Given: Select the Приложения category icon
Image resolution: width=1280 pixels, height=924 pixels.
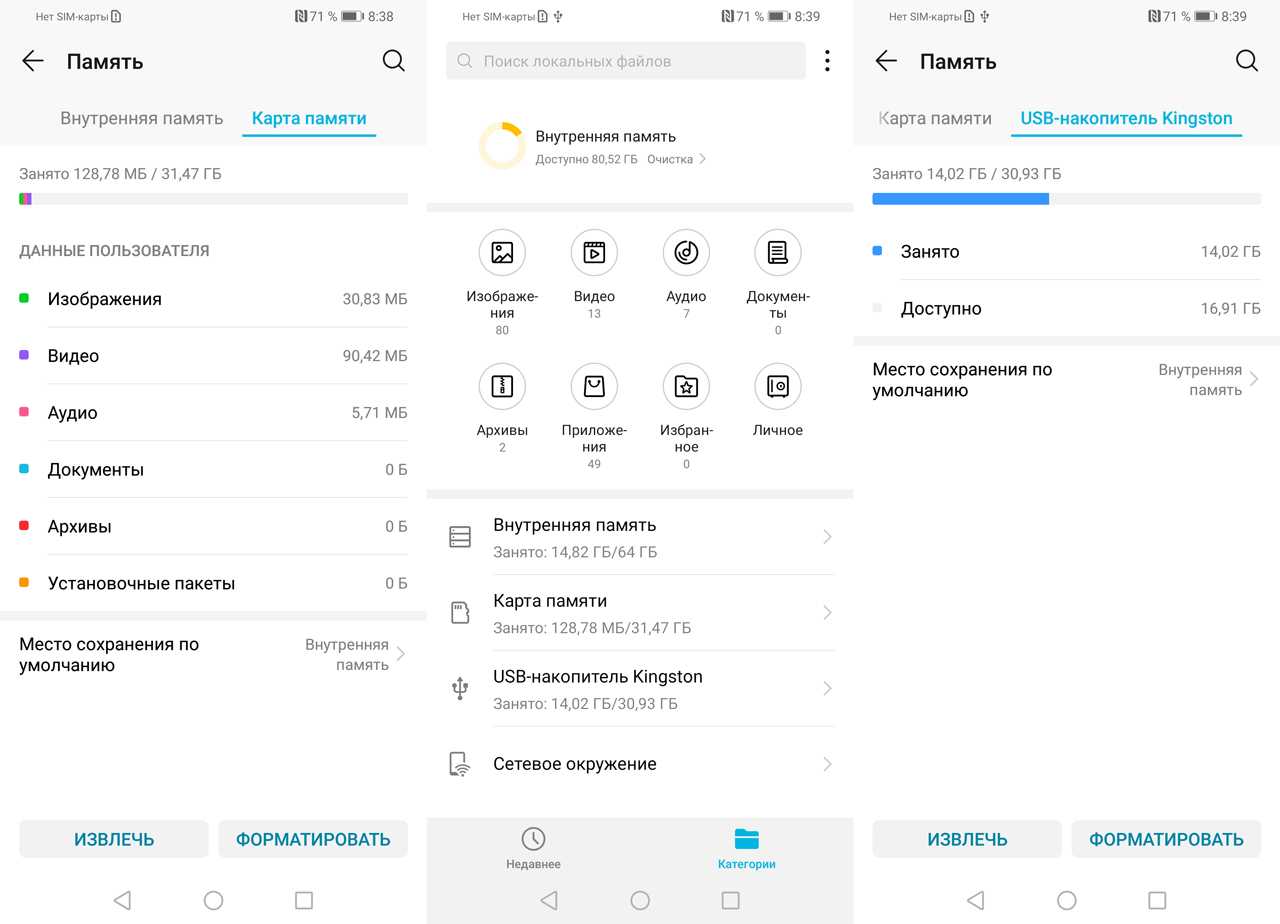Looking at the screenshot, I should pyautogui.click(x=594, y=387).
